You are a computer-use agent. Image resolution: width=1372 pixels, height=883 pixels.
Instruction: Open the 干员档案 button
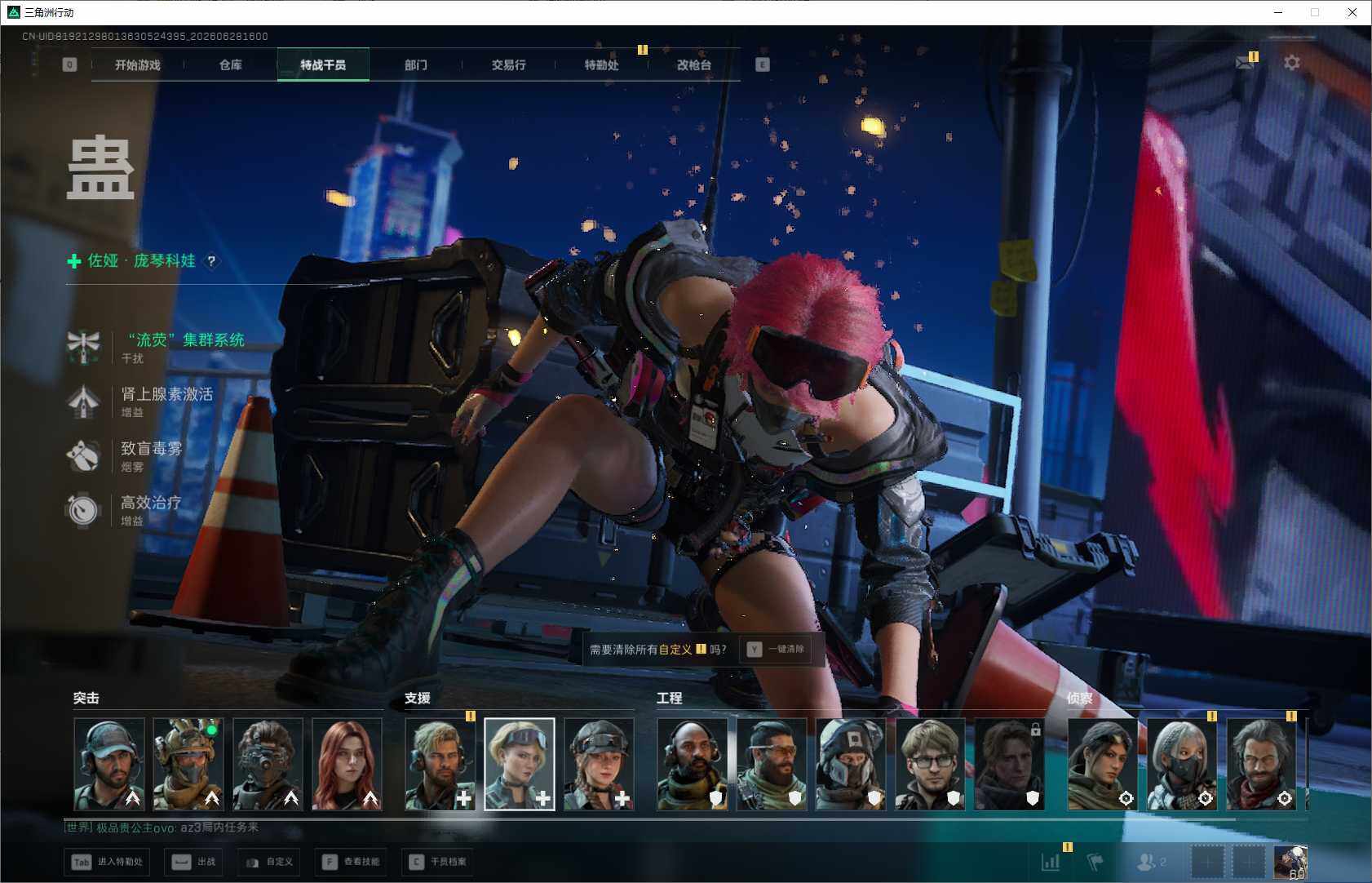click(438, 862)
